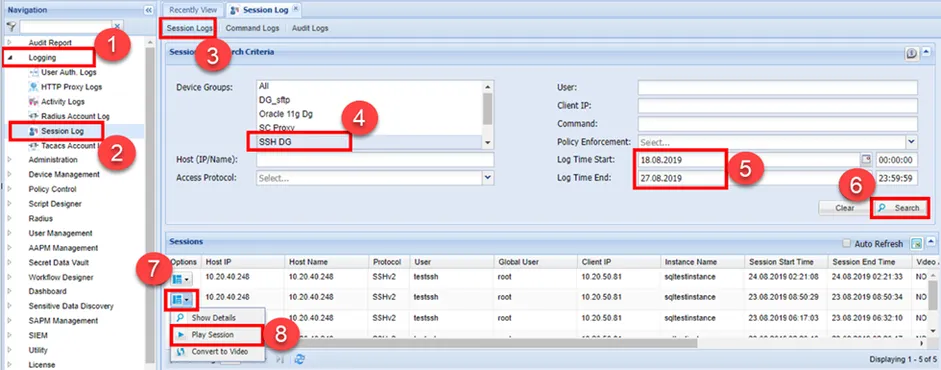
Task: Open the Policy Enforcement dropdown
Action: click(912, 142)
